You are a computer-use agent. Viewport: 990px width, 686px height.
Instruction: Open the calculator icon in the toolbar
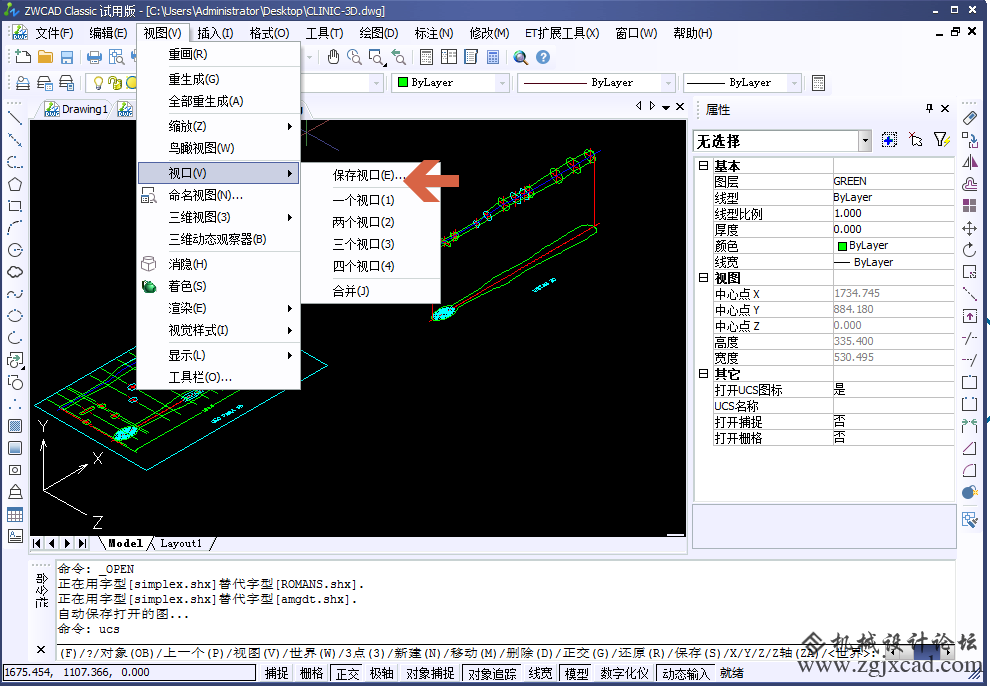click(x=493, y=57)
